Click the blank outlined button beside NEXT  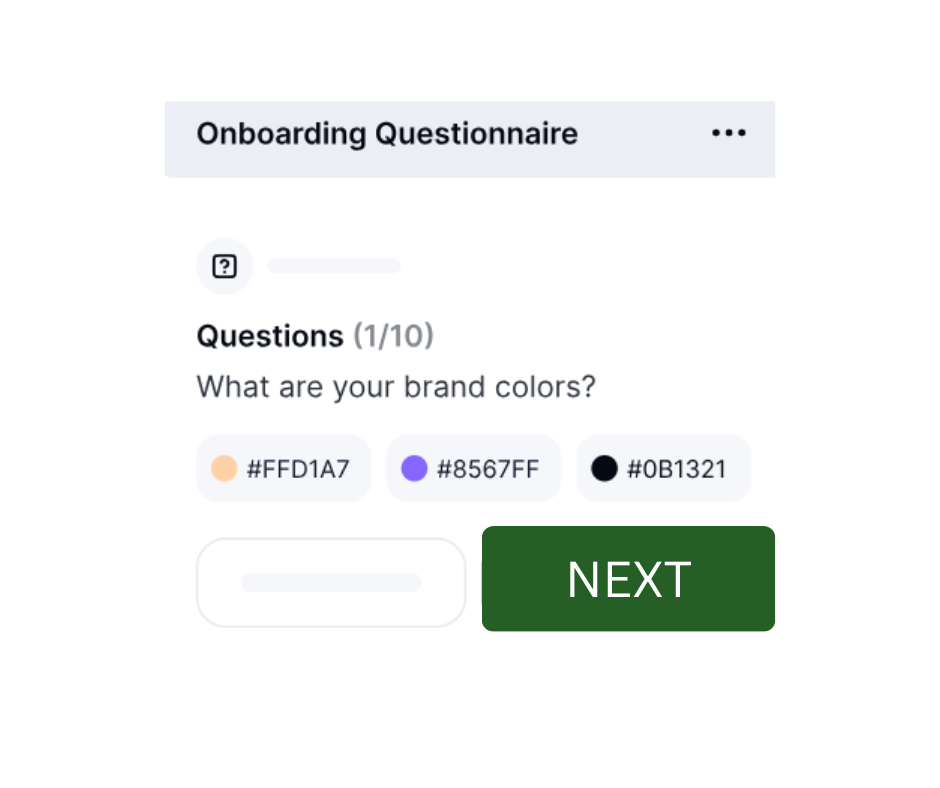coord(331,582)
